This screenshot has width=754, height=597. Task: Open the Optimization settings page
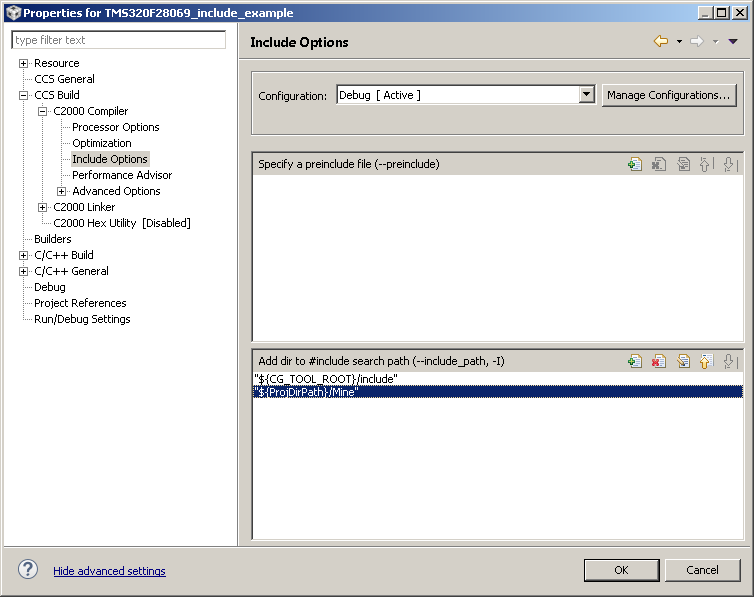click(x=101, y=143)
